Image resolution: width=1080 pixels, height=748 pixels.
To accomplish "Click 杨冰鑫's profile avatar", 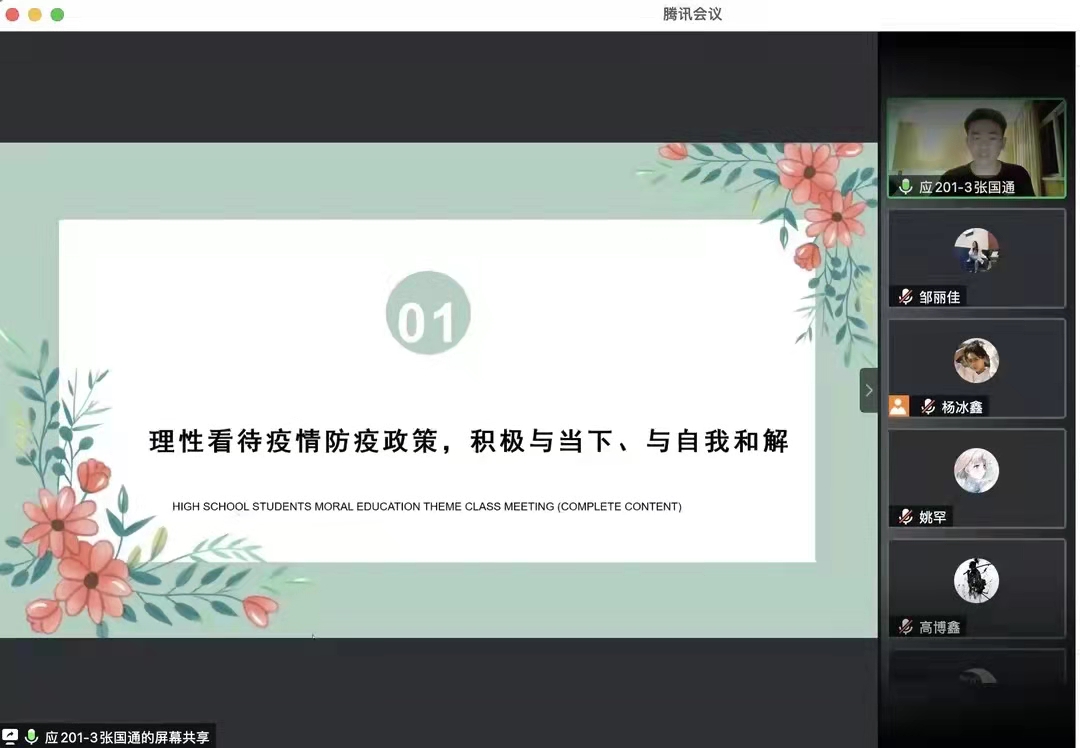I will tap(976, 361).
